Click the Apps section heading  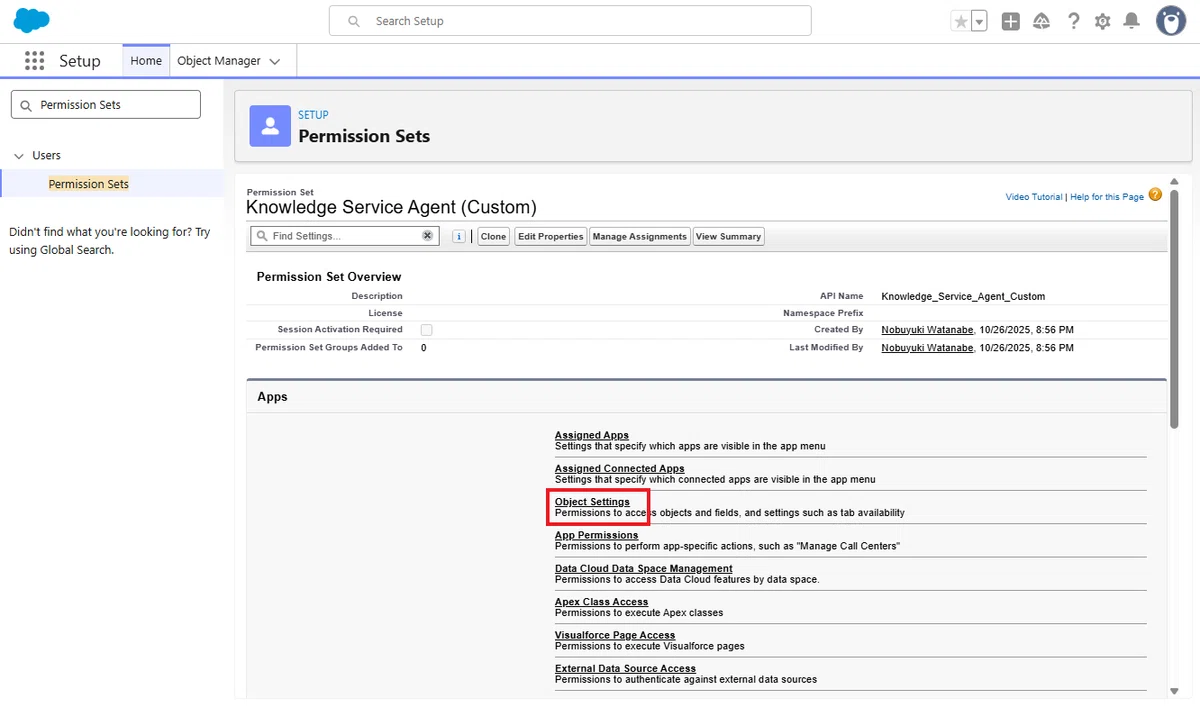point(272,397)
